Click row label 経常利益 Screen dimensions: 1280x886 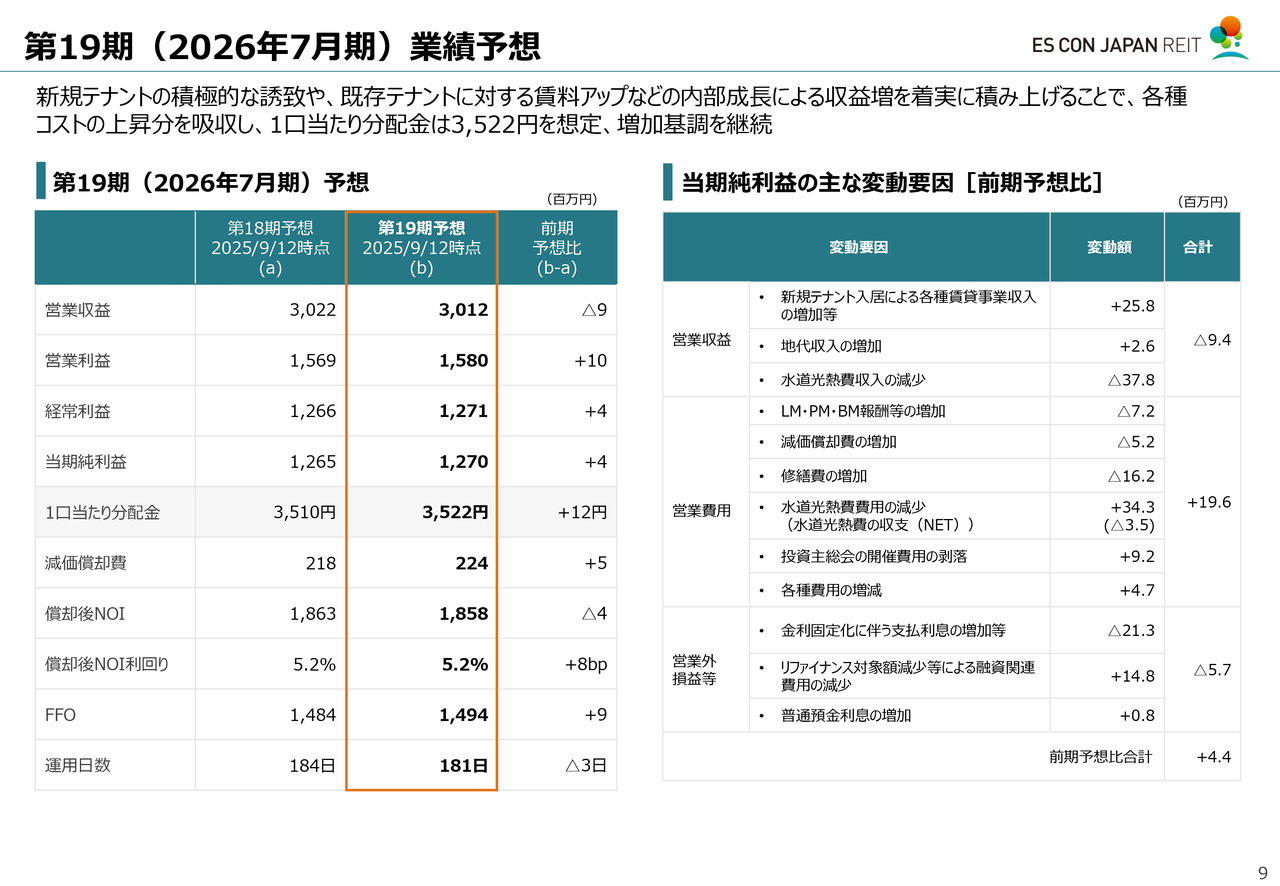[78, 411]
